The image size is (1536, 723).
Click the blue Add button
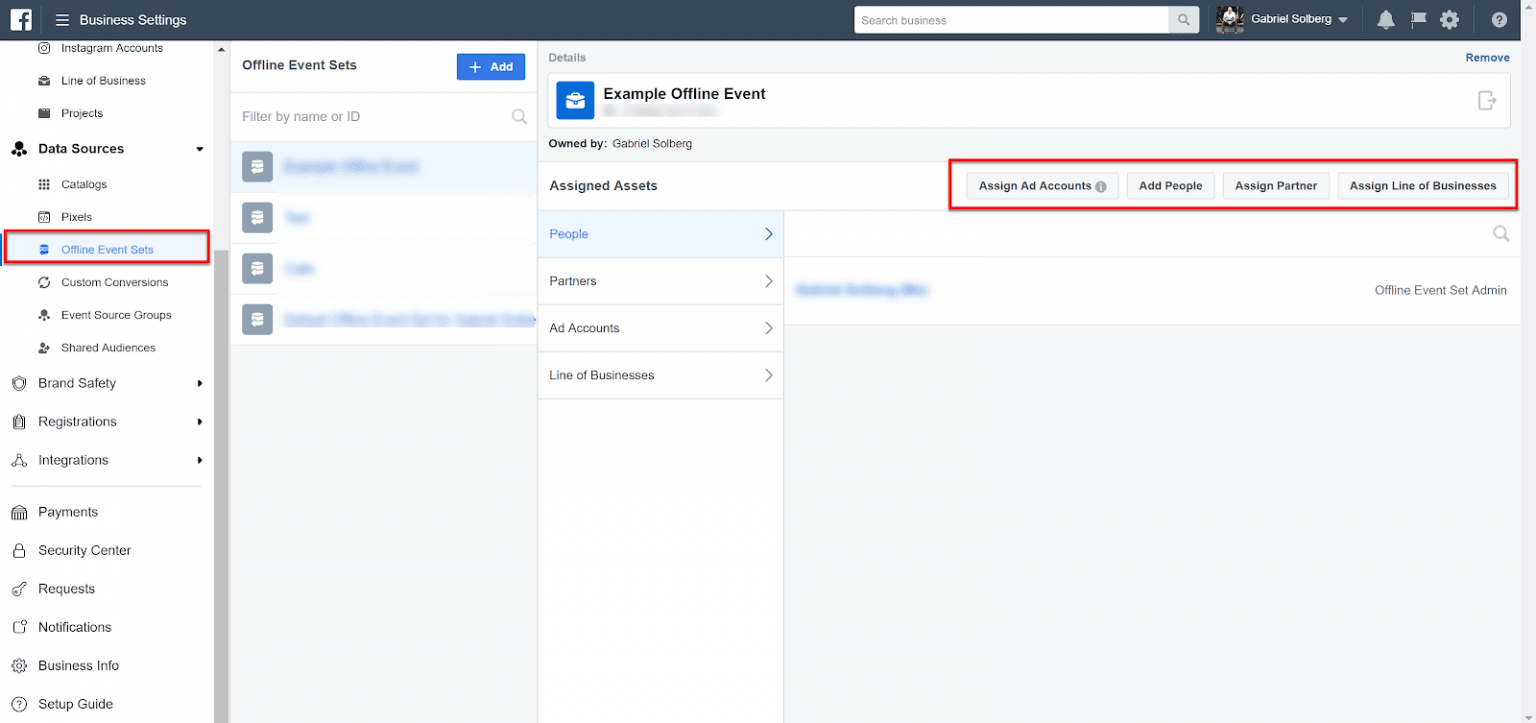(490, 67)
